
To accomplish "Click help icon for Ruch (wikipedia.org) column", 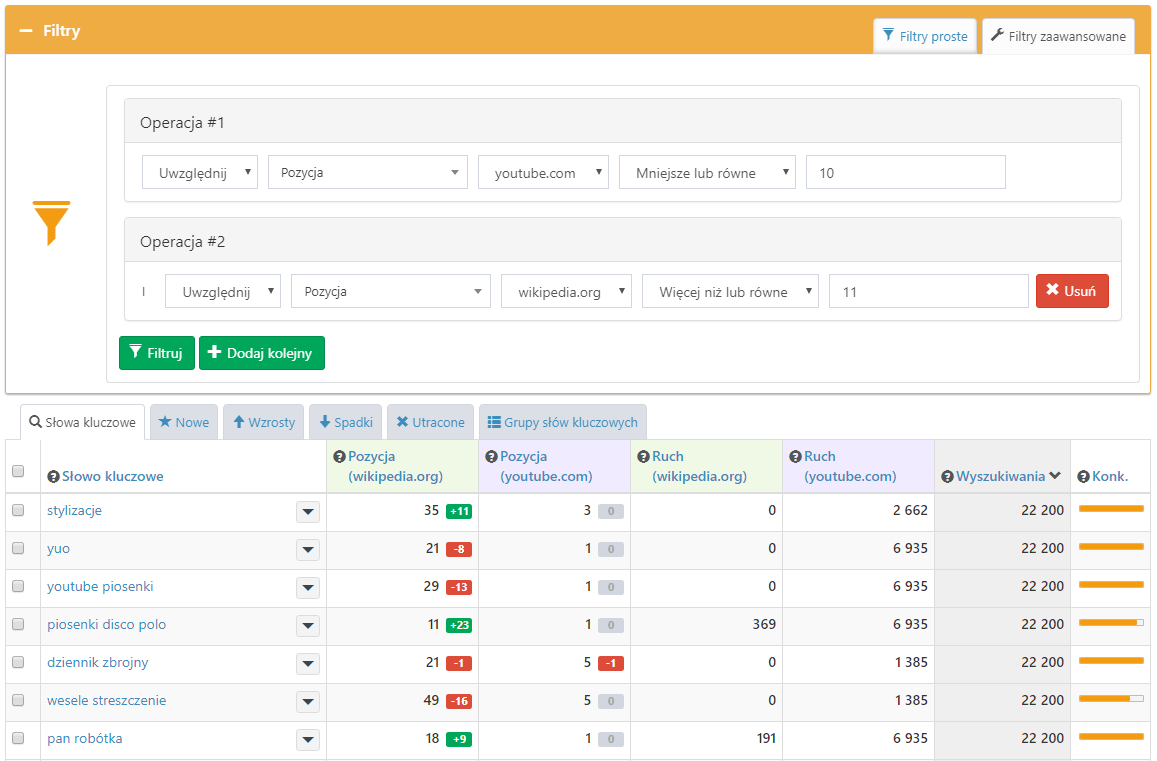I will click(643, 457).
